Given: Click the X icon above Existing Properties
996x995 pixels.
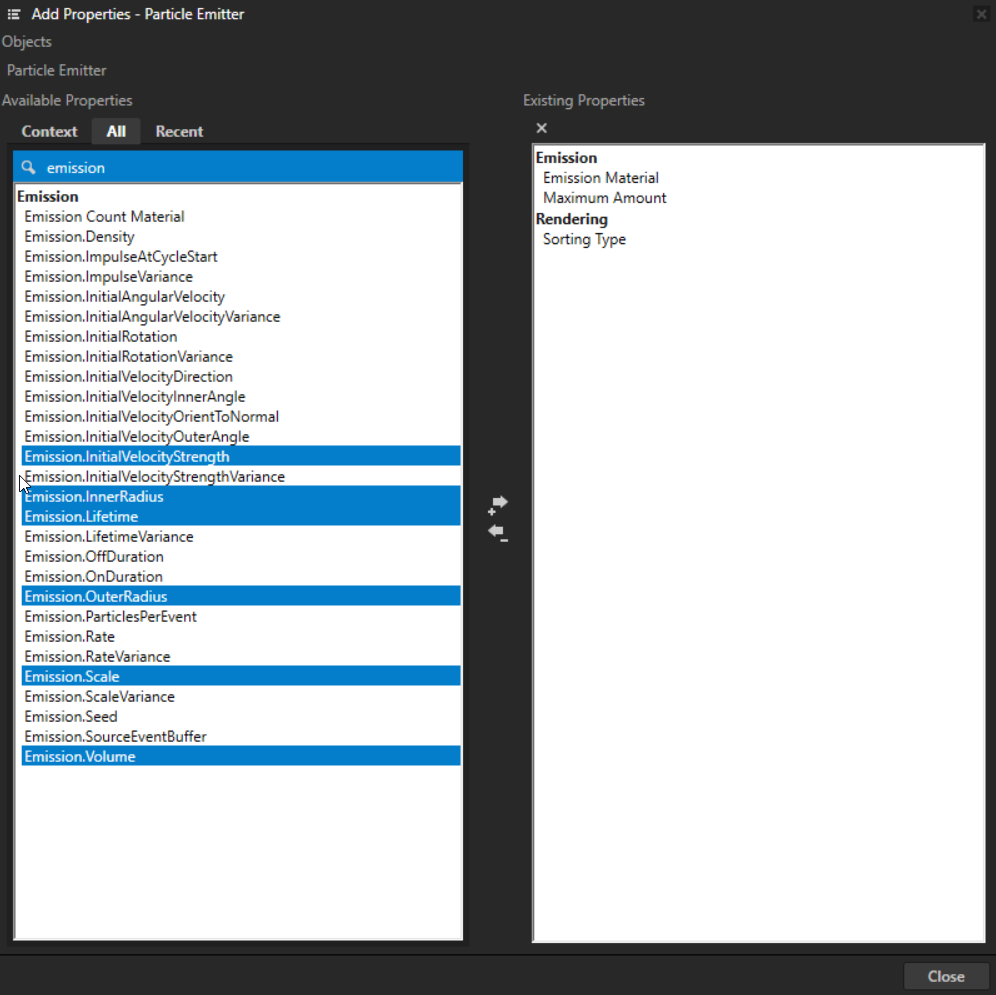Looking at the screenshot, I should click(x=541, y=128).
